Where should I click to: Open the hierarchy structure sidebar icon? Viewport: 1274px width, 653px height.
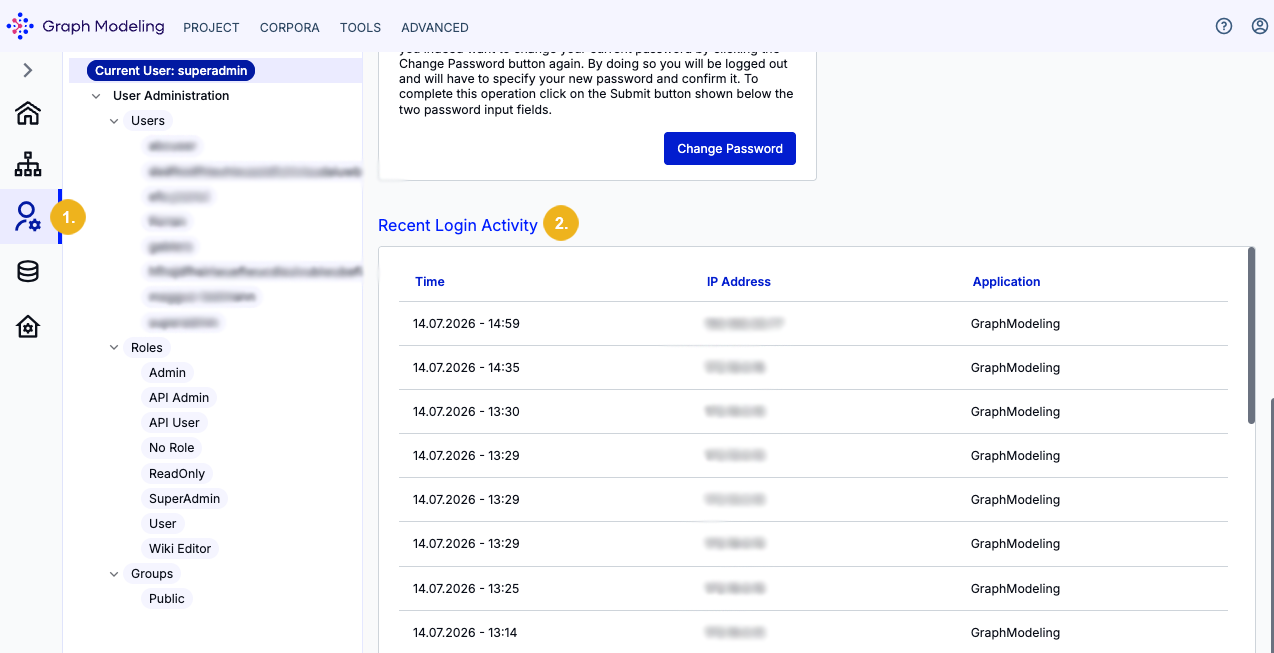click(x=28, y=164)
